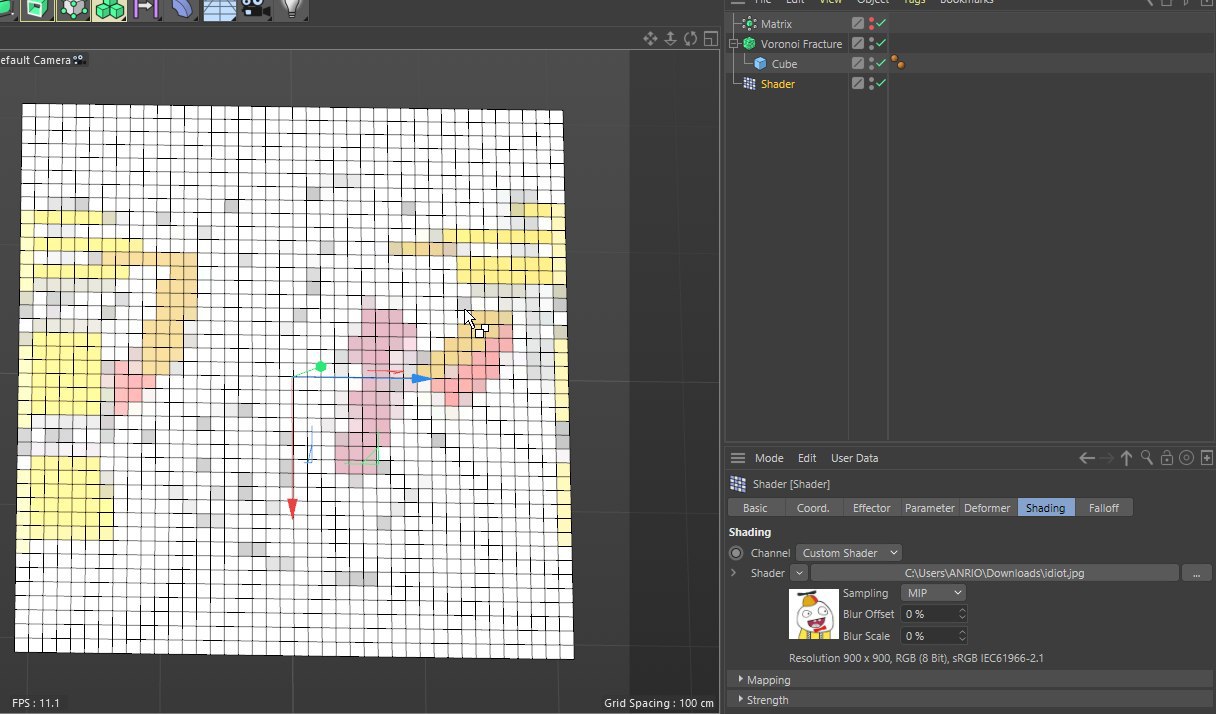This screenshot has height=714, width=1216.
Task: Open the MoGraph Cloner tool palette
Action: tap(108, 9)
